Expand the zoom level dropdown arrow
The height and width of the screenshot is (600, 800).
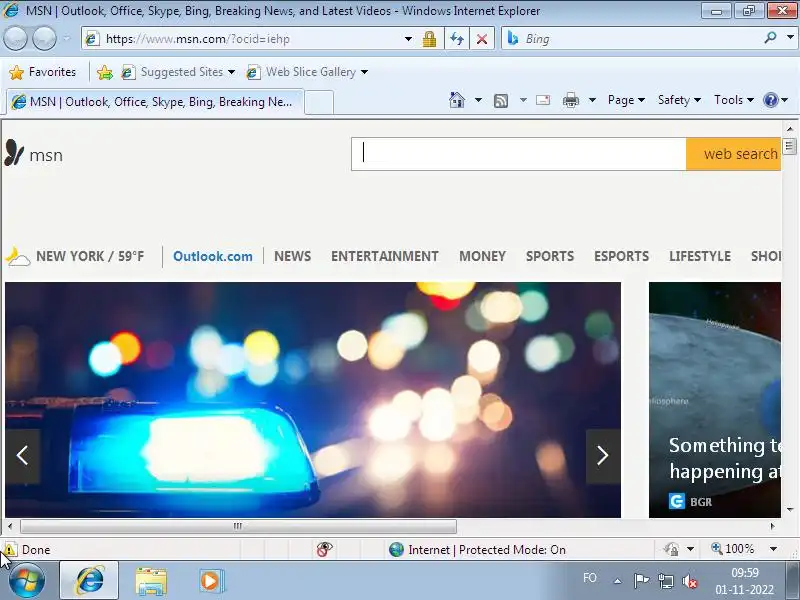pyautogui.click(x=773, y=549)
